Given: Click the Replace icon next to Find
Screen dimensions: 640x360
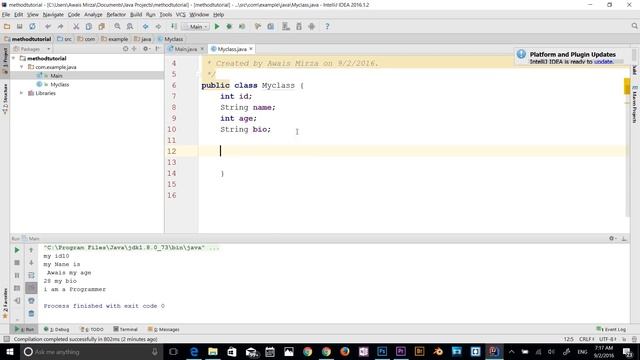Looking at the screenshot, I should click(130, 27).
